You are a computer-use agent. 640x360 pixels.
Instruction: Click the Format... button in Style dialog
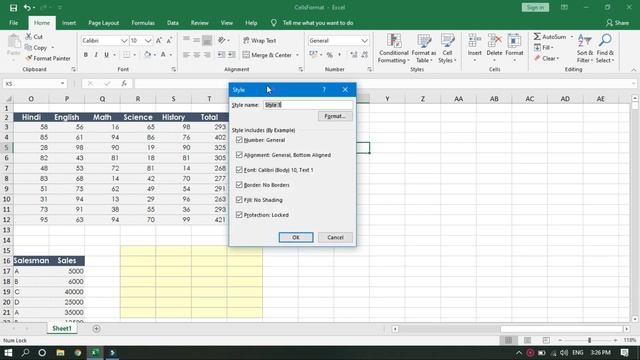pos(335,116)
